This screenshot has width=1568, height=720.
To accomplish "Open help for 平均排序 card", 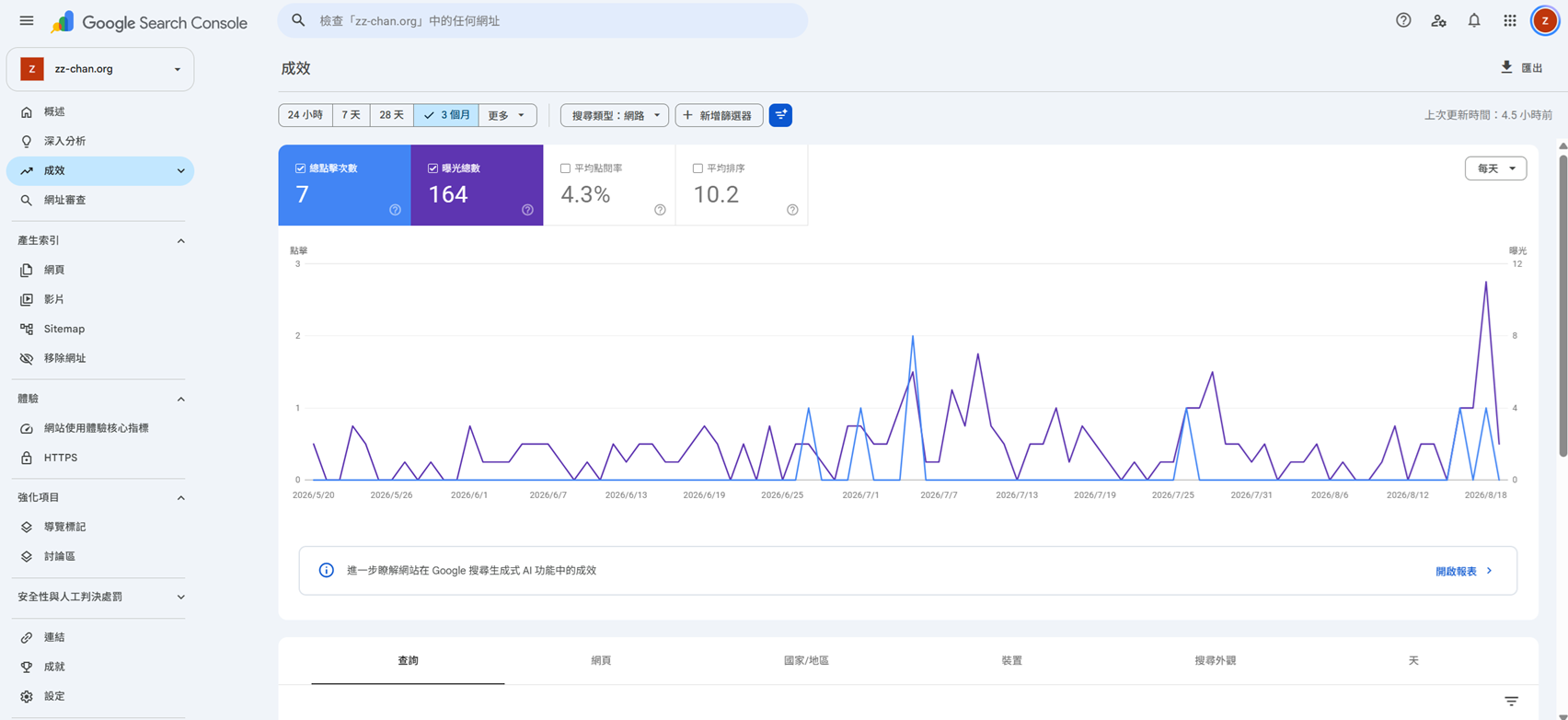I will (792, 210).
